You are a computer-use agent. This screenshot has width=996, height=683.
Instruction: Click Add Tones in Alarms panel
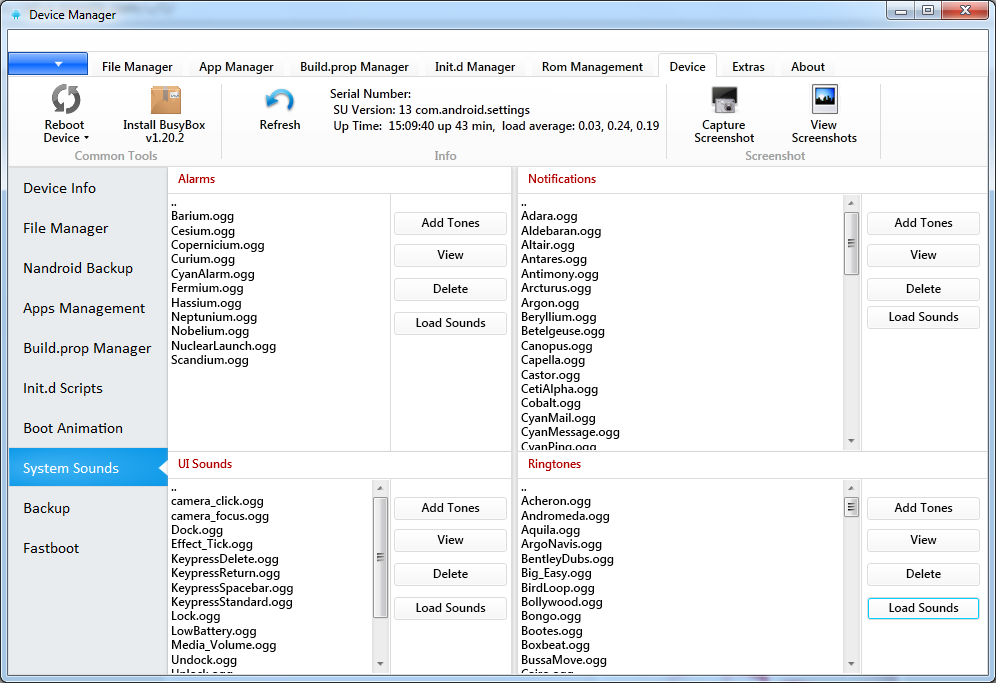coord(450,223)
